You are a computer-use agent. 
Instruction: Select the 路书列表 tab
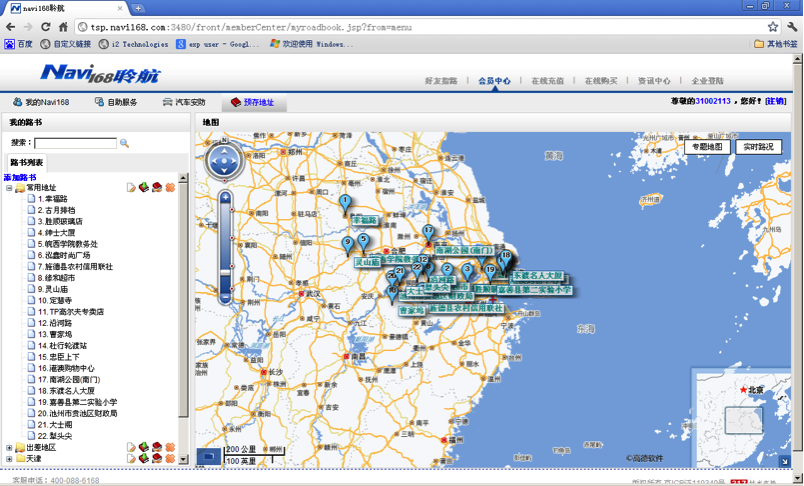(x=27, y=163)
